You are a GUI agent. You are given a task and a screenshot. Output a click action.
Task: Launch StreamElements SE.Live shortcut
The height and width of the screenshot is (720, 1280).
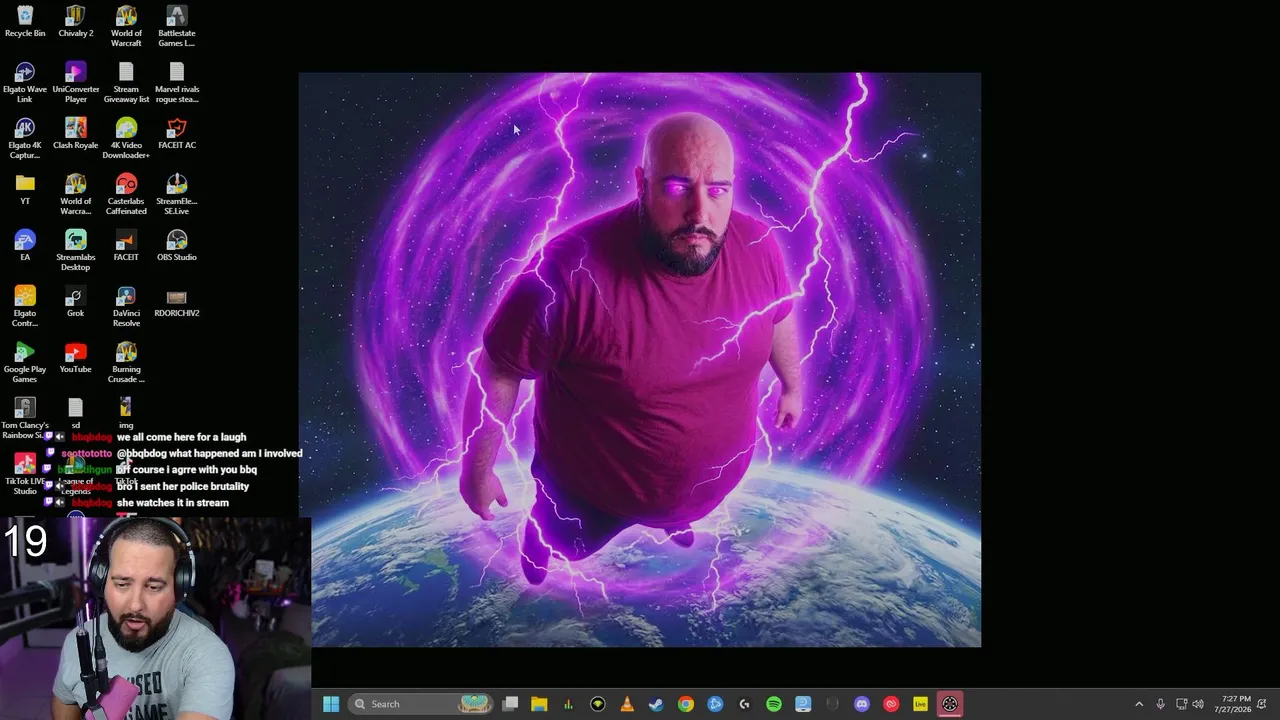[177, 194]
